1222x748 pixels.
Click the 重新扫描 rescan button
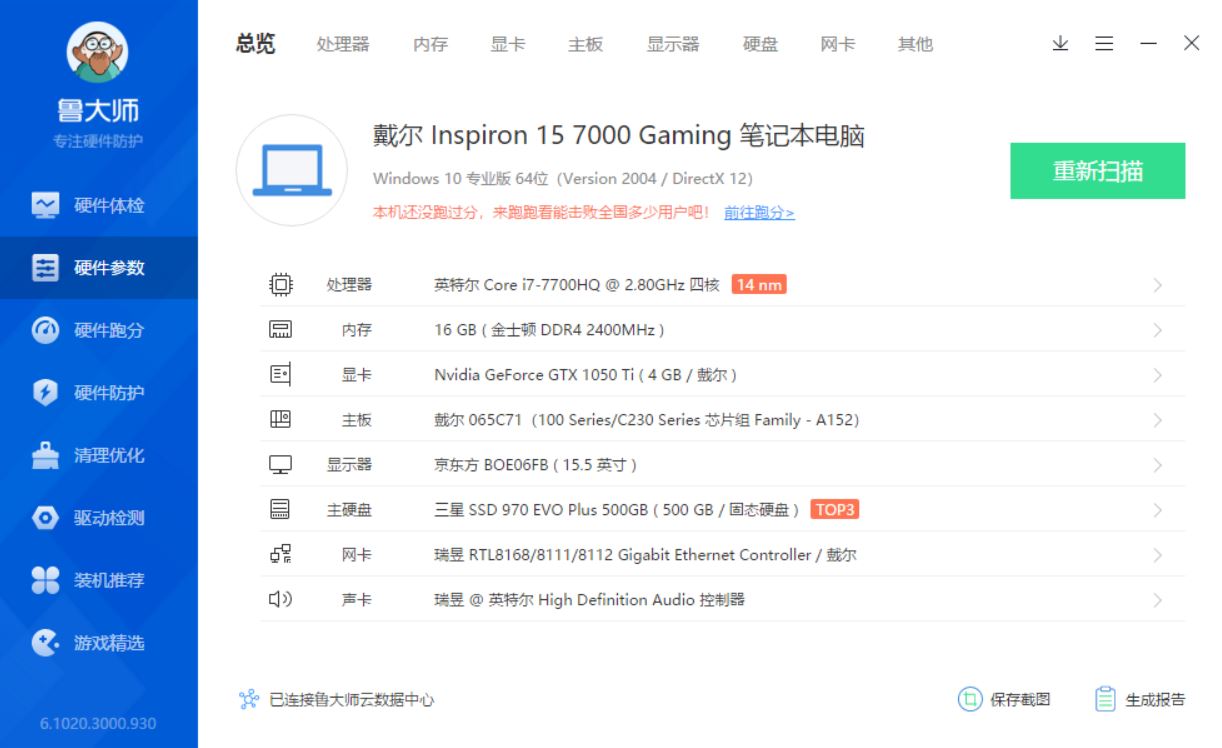pyautogui.click(x=1097, y=170)
